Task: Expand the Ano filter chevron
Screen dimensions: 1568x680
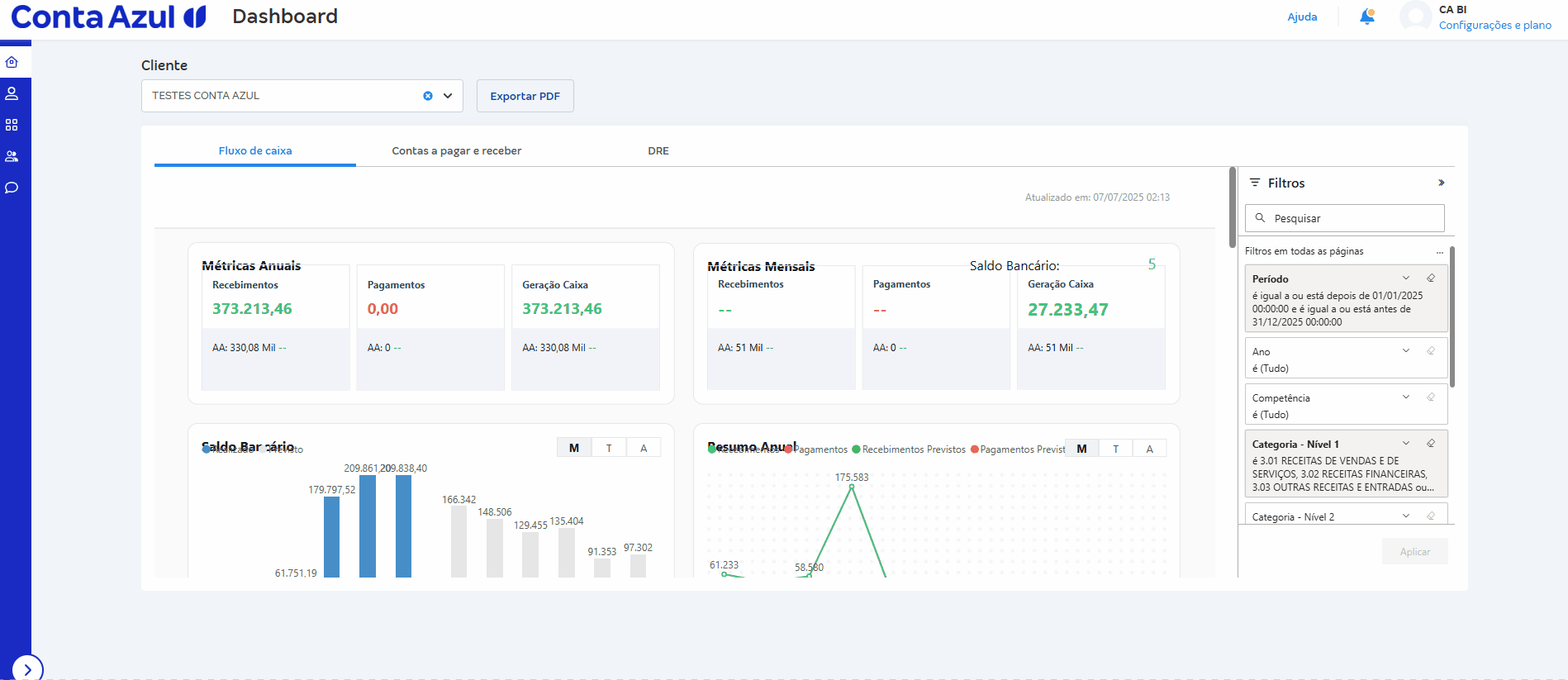Action: pyautogui.click(x=1406, y=351)
